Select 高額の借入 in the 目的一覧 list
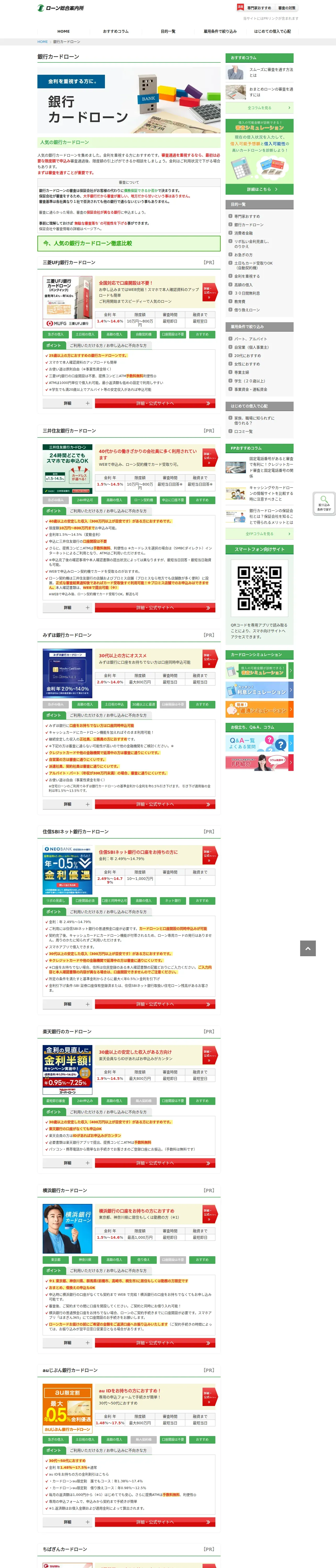Image resolution: width=336 pixels, height=1568 pixels. coord(243,285)
